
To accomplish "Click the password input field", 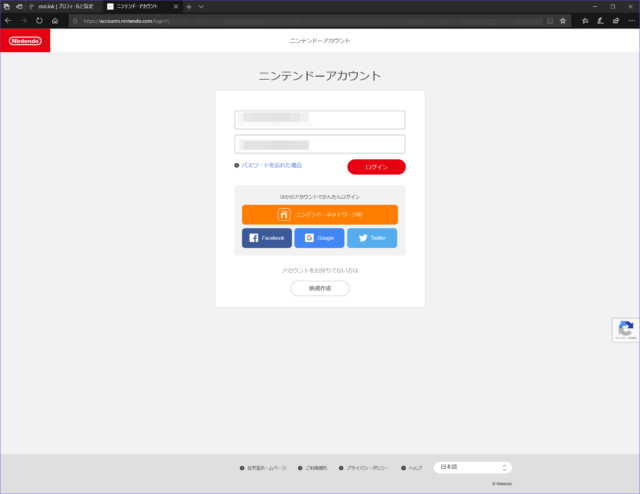I will click(320, 144).
